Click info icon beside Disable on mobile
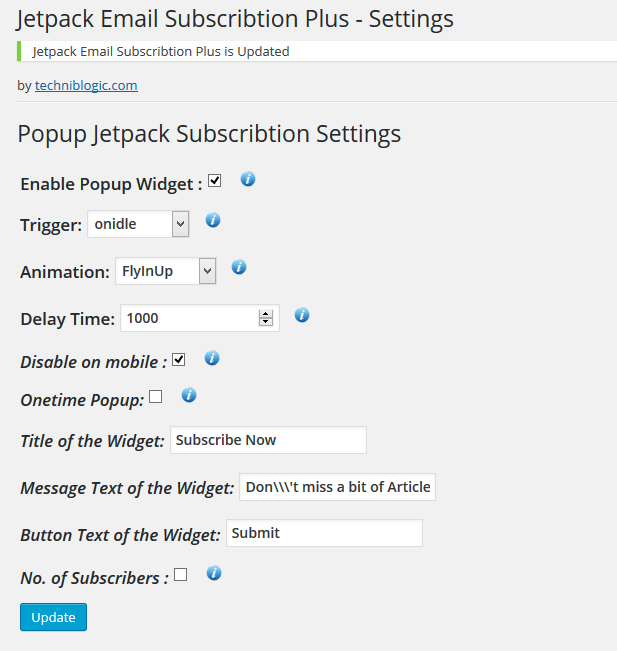Viewport: 617px width, 651px height. click(212, 357)
